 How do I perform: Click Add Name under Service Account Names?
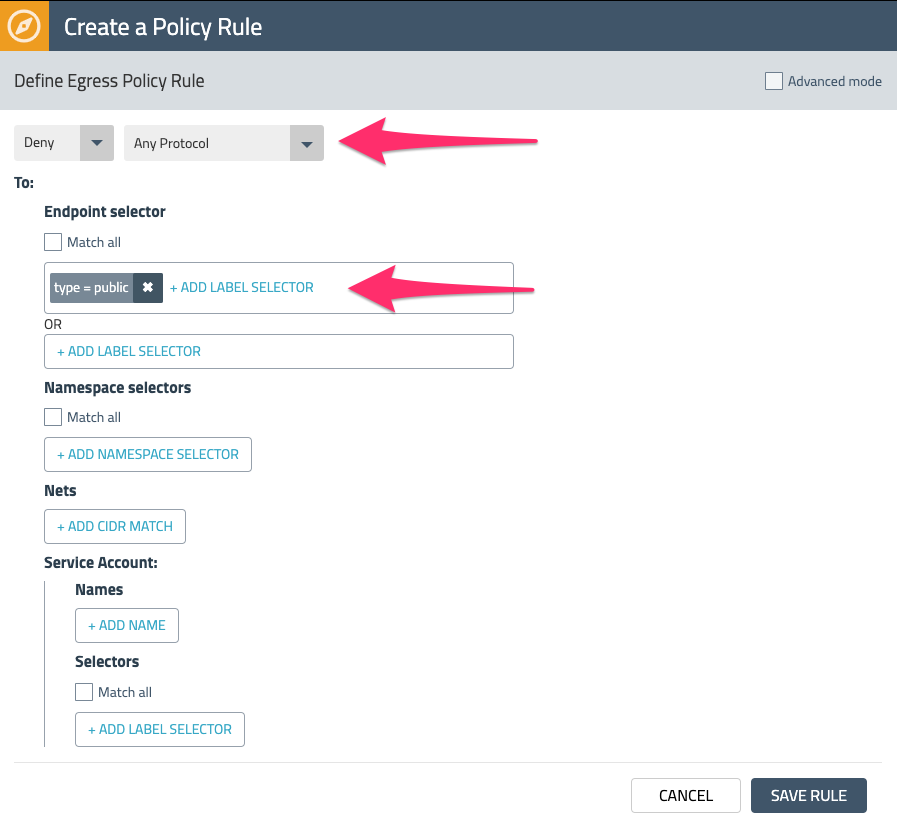pos(127,625)
